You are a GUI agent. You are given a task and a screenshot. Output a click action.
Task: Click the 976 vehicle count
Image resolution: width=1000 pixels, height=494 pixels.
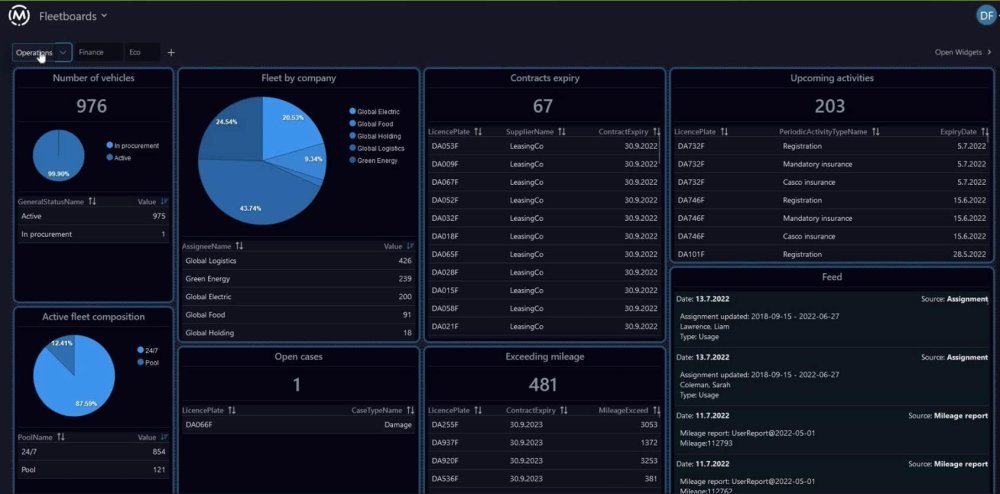tap(92, 106)
